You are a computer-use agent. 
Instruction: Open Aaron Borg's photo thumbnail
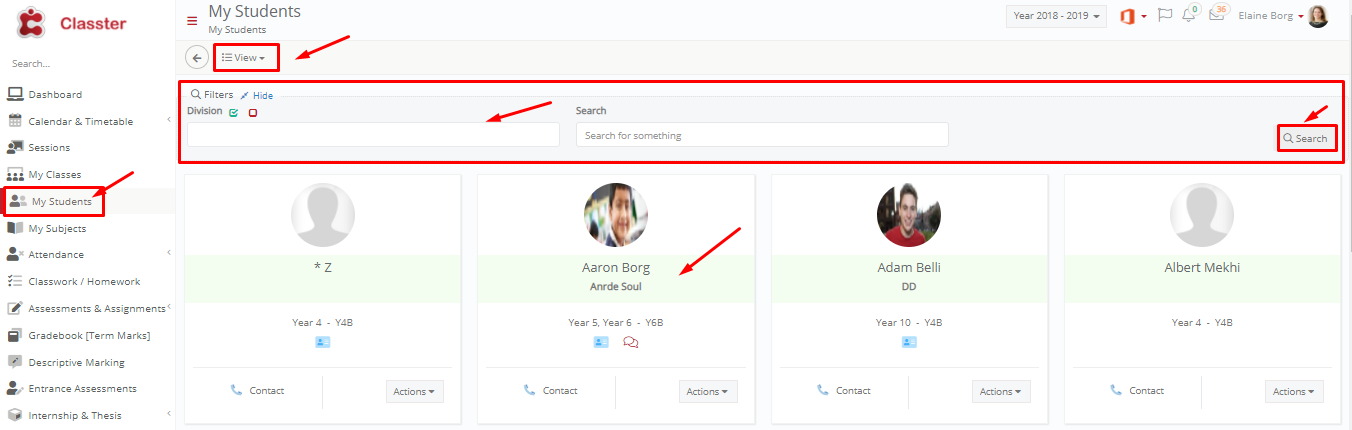coord(616,215)
